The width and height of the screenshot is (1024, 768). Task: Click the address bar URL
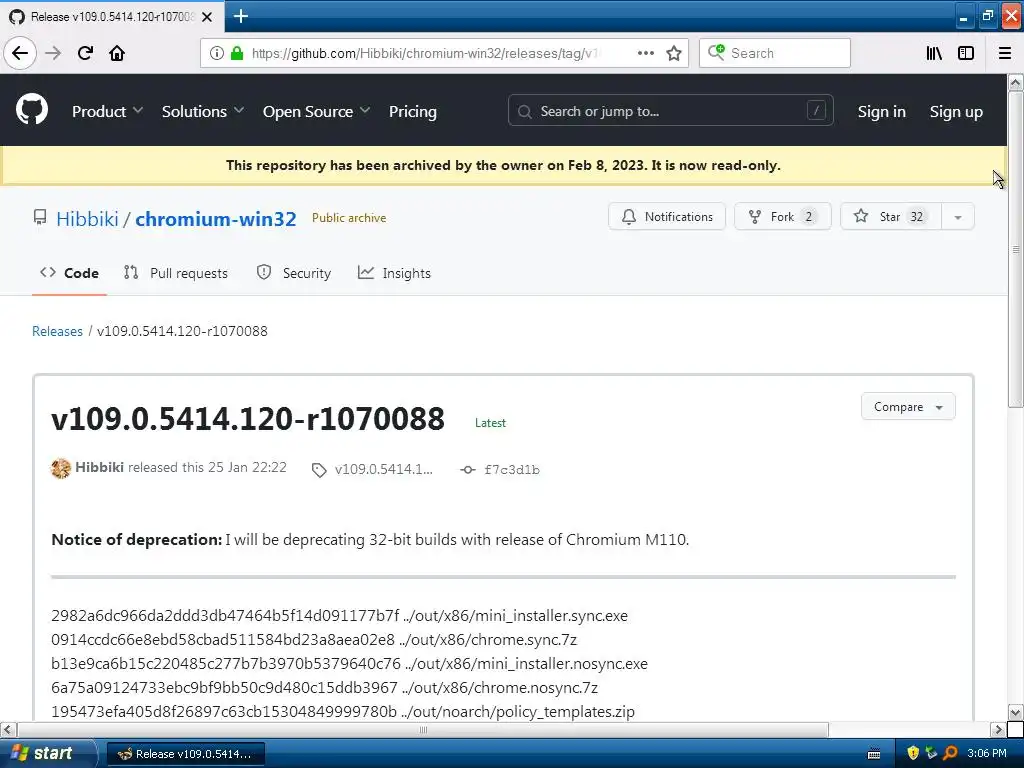424,54
